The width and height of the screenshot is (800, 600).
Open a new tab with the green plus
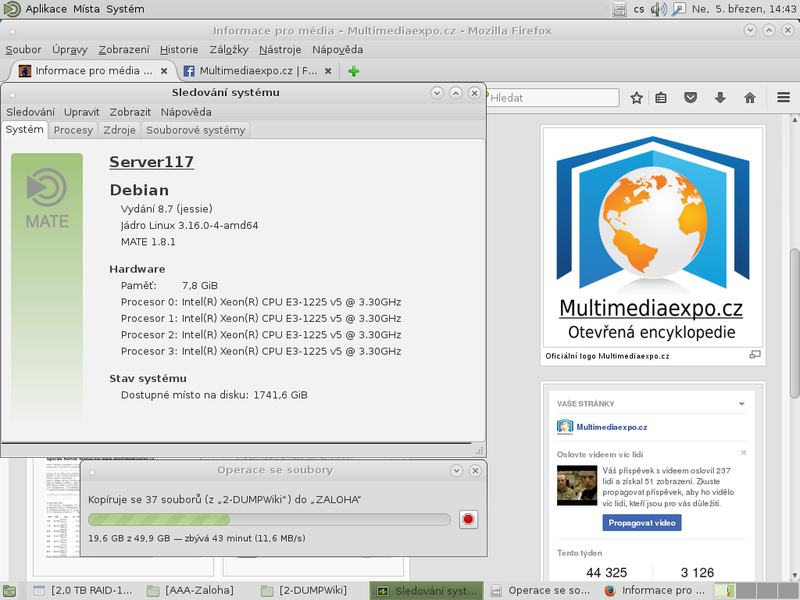350,71
